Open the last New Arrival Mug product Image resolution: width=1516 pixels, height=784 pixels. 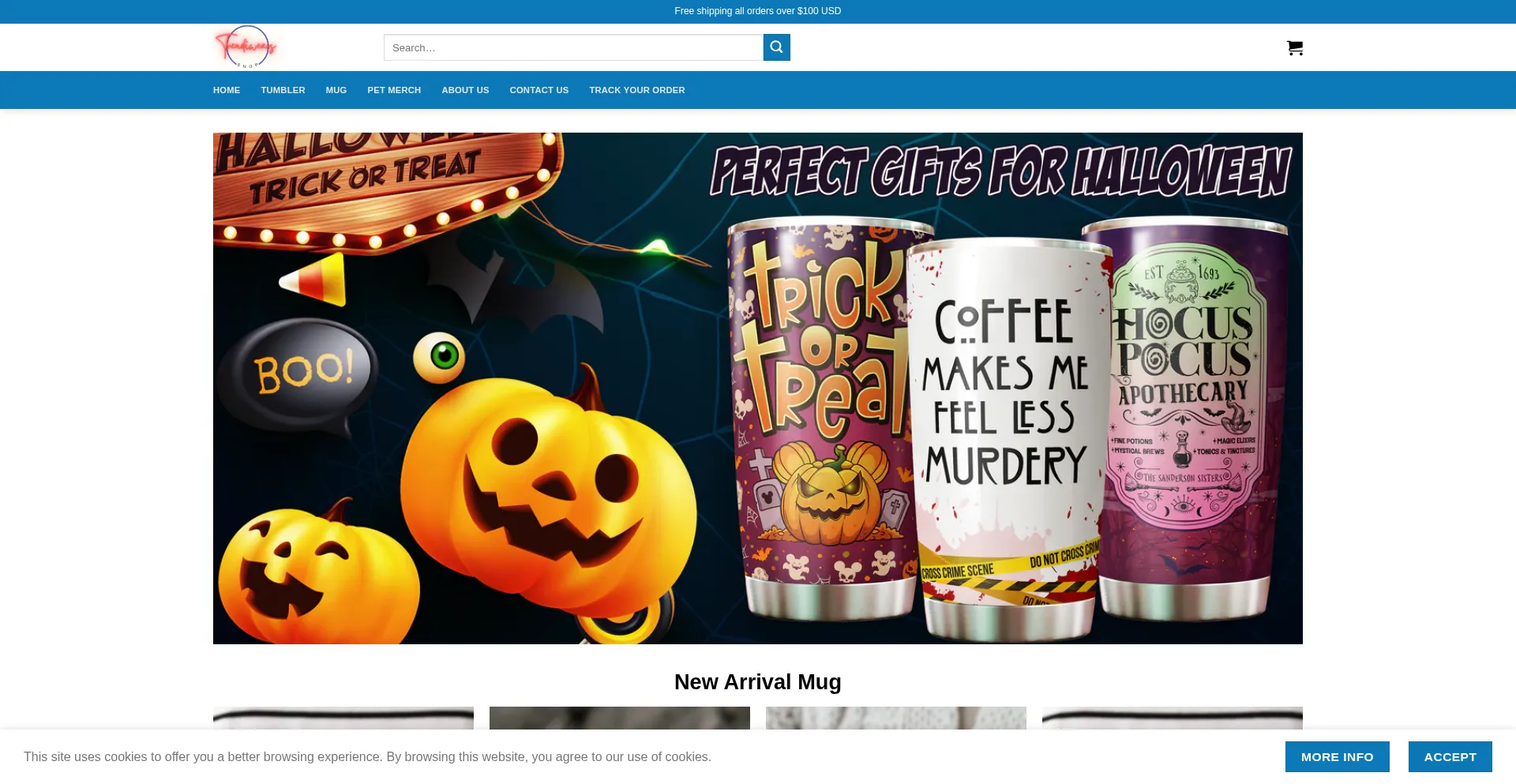coord(1172,717)
